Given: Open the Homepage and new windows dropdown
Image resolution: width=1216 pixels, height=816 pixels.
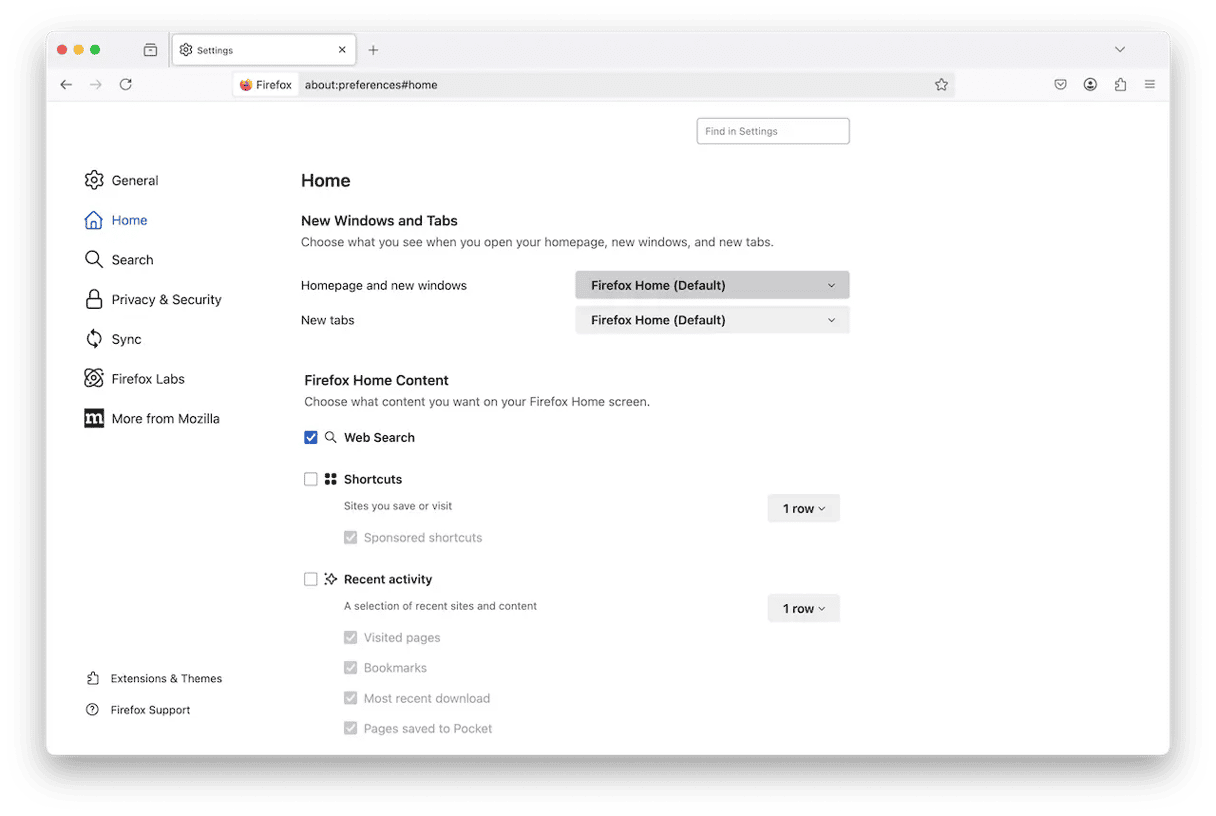Looking at the screenshot, I should (712, 285).
